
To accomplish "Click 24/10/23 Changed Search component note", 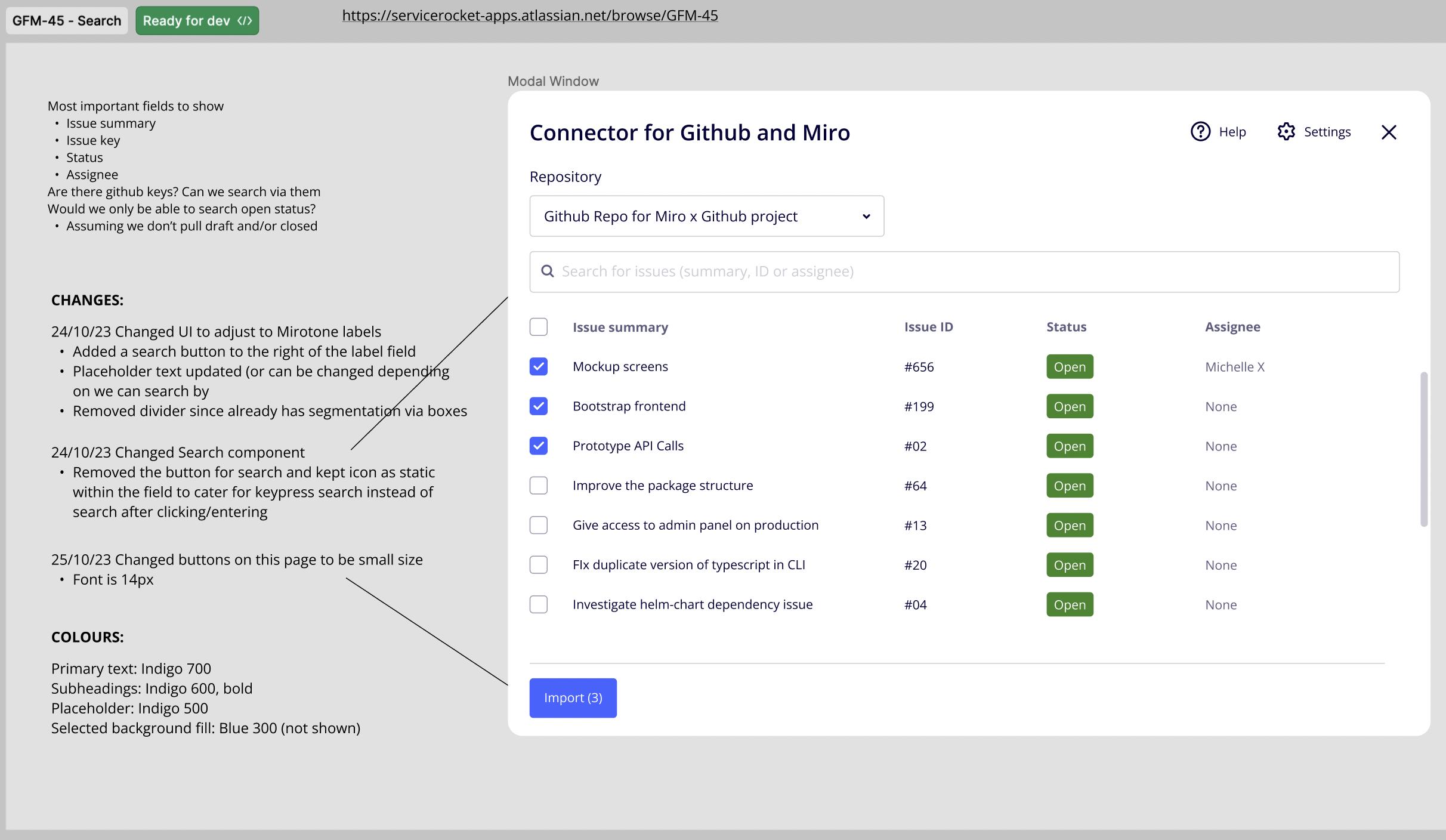I will pyautogui.click(x=178, y=452).
